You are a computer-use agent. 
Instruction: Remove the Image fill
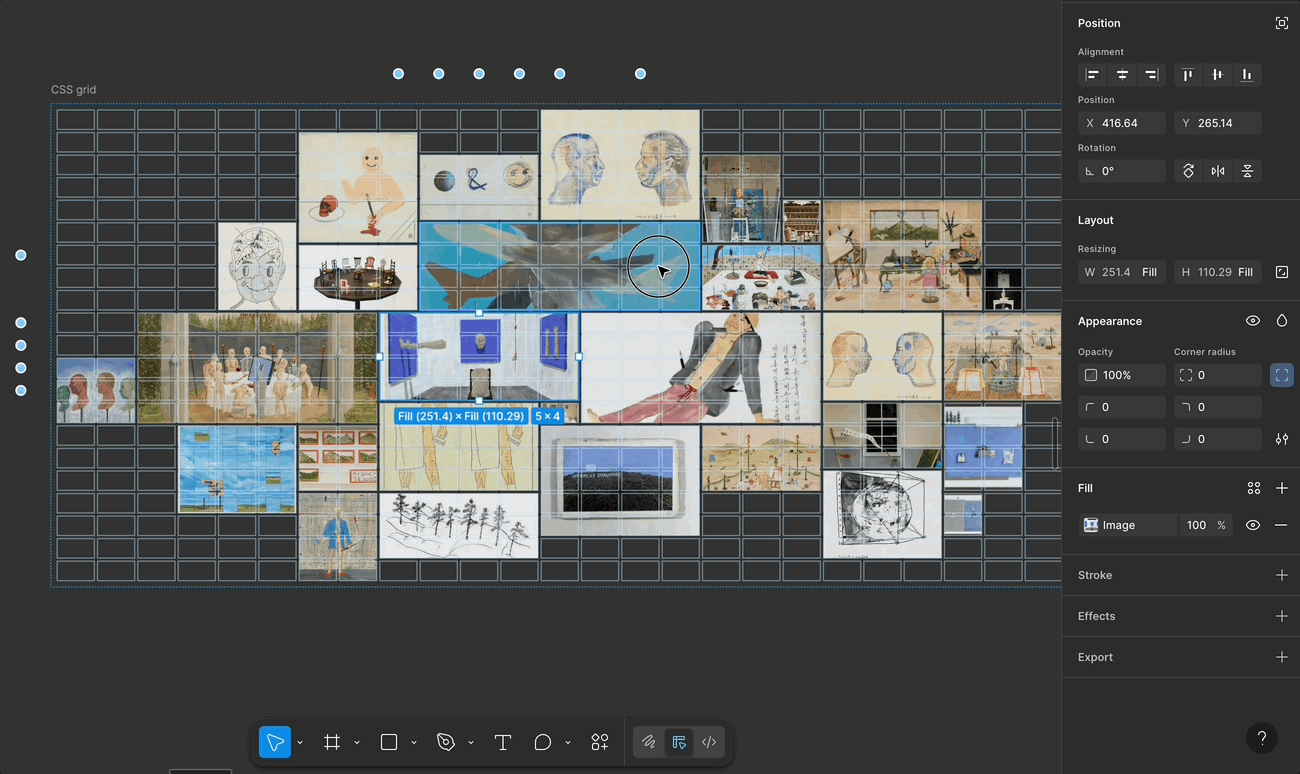pos(1281,525)
